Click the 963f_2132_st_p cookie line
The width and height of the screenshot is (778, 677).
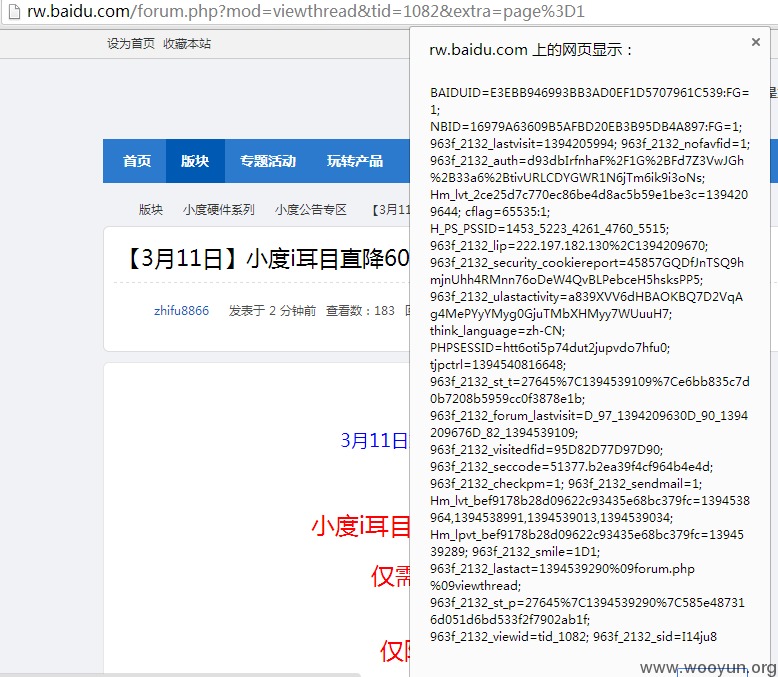pos(587,611)
